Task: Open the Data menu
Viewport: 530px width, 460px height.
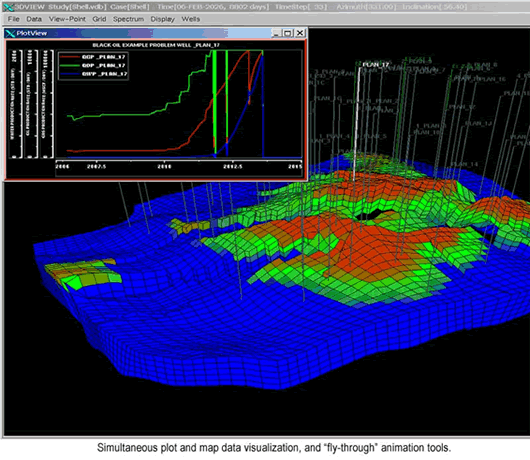Action: point(34,19)
